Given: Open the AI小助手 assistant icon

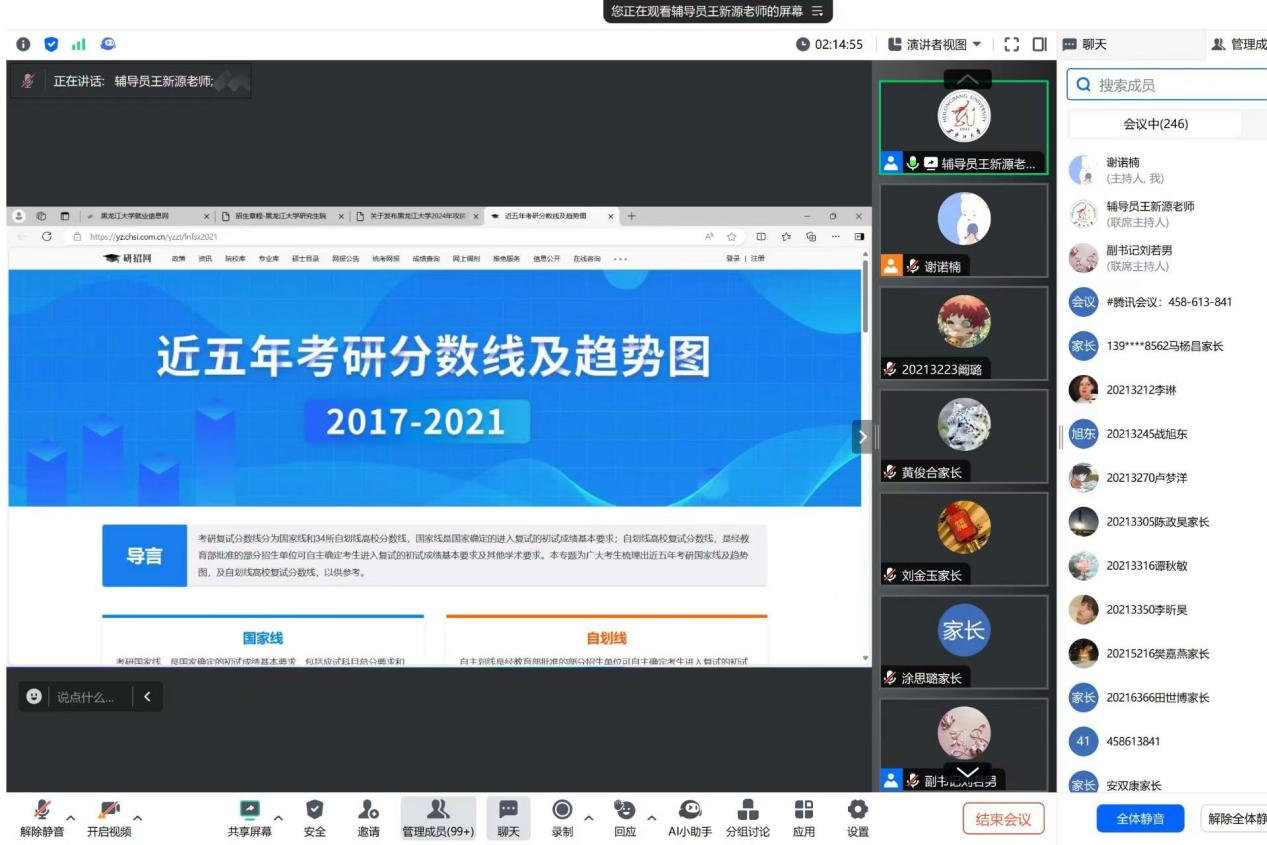Looking at the screenshot, I should [x=689, y=810].
